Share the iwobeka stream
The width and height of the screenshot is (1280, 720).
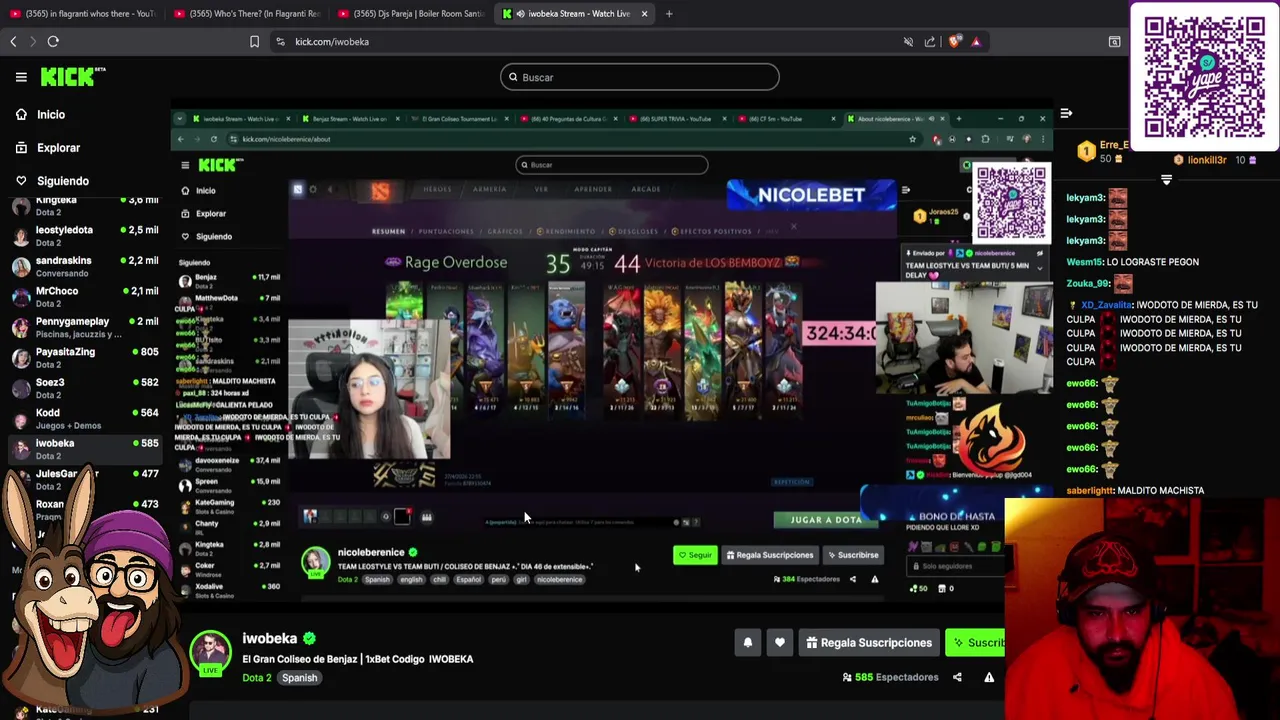tap(957, 677)
